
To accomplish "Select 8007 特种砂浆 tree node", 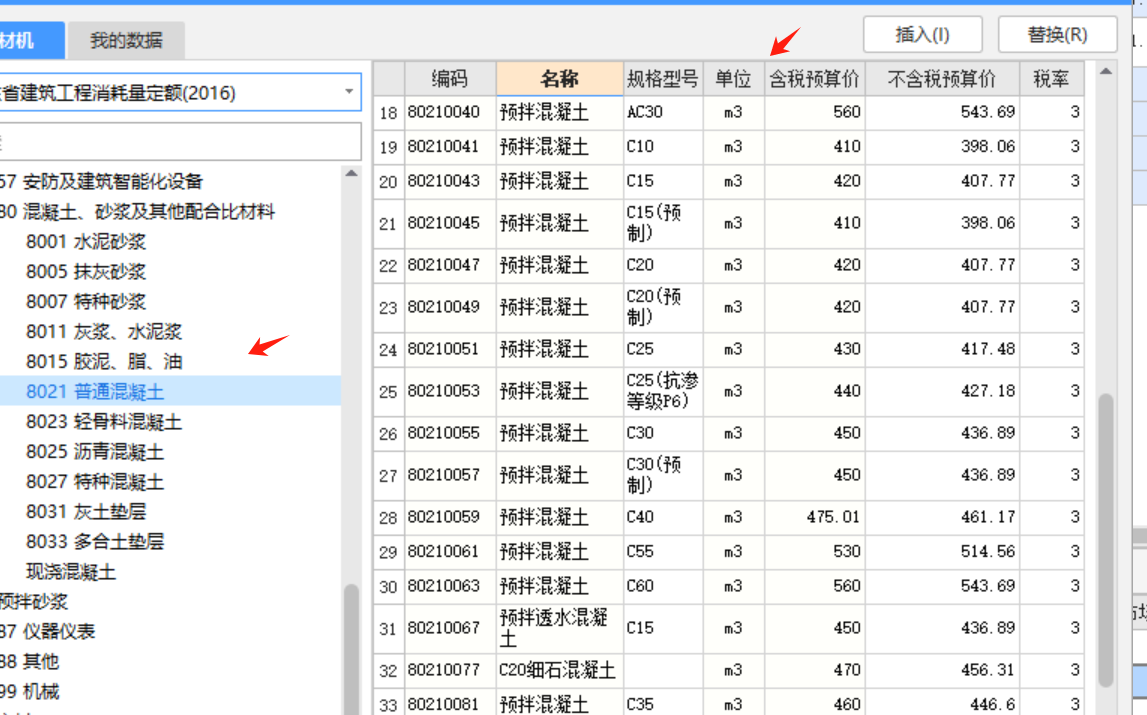I will click(x=86, y=302).
